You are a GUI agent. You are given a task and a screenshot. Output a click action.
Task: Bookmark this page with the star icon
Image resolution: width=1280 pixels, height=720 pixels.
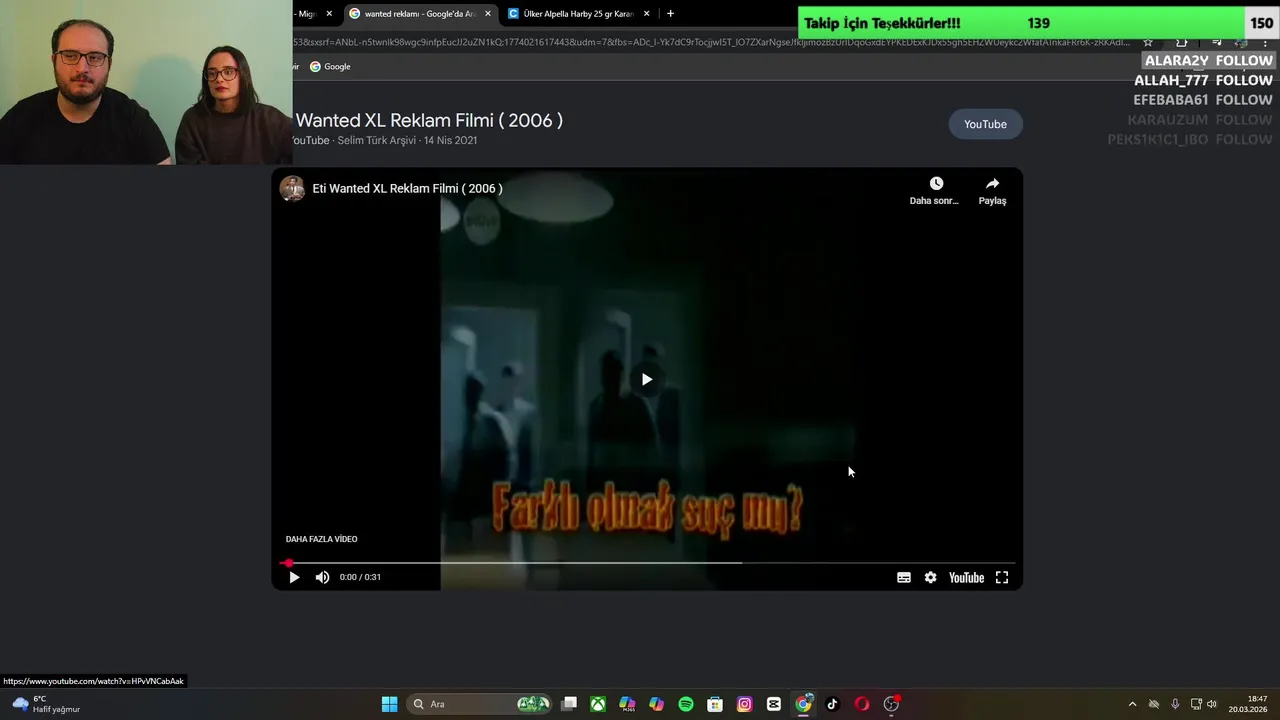point(1148,42)
